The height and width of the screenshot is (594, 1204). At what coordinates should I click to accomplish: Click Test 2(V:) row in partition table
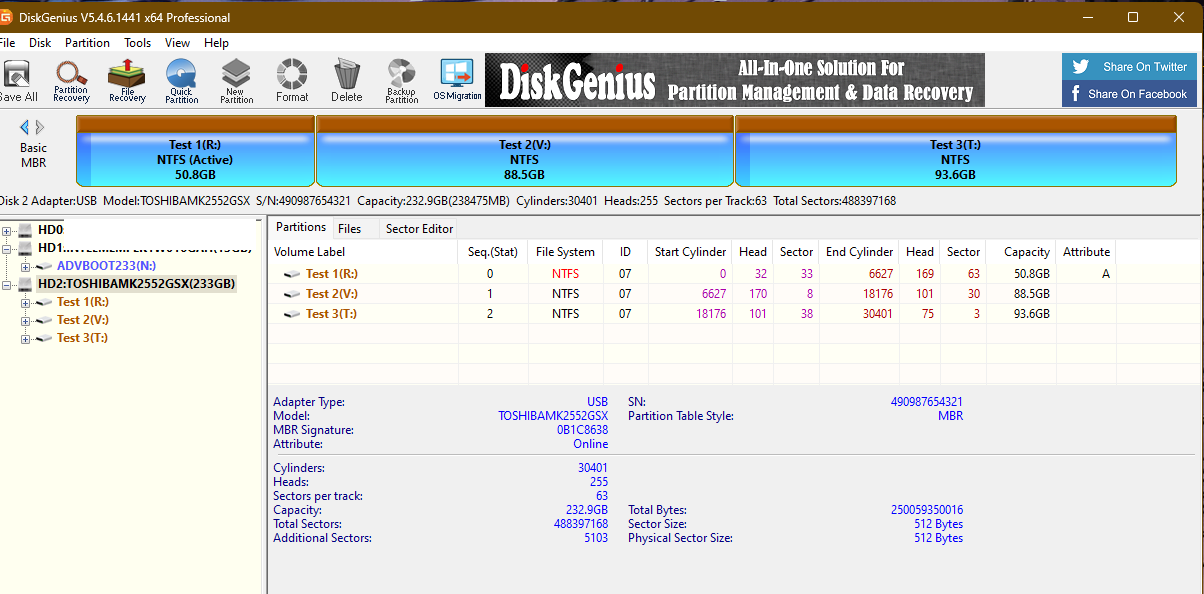click(692, 294)
